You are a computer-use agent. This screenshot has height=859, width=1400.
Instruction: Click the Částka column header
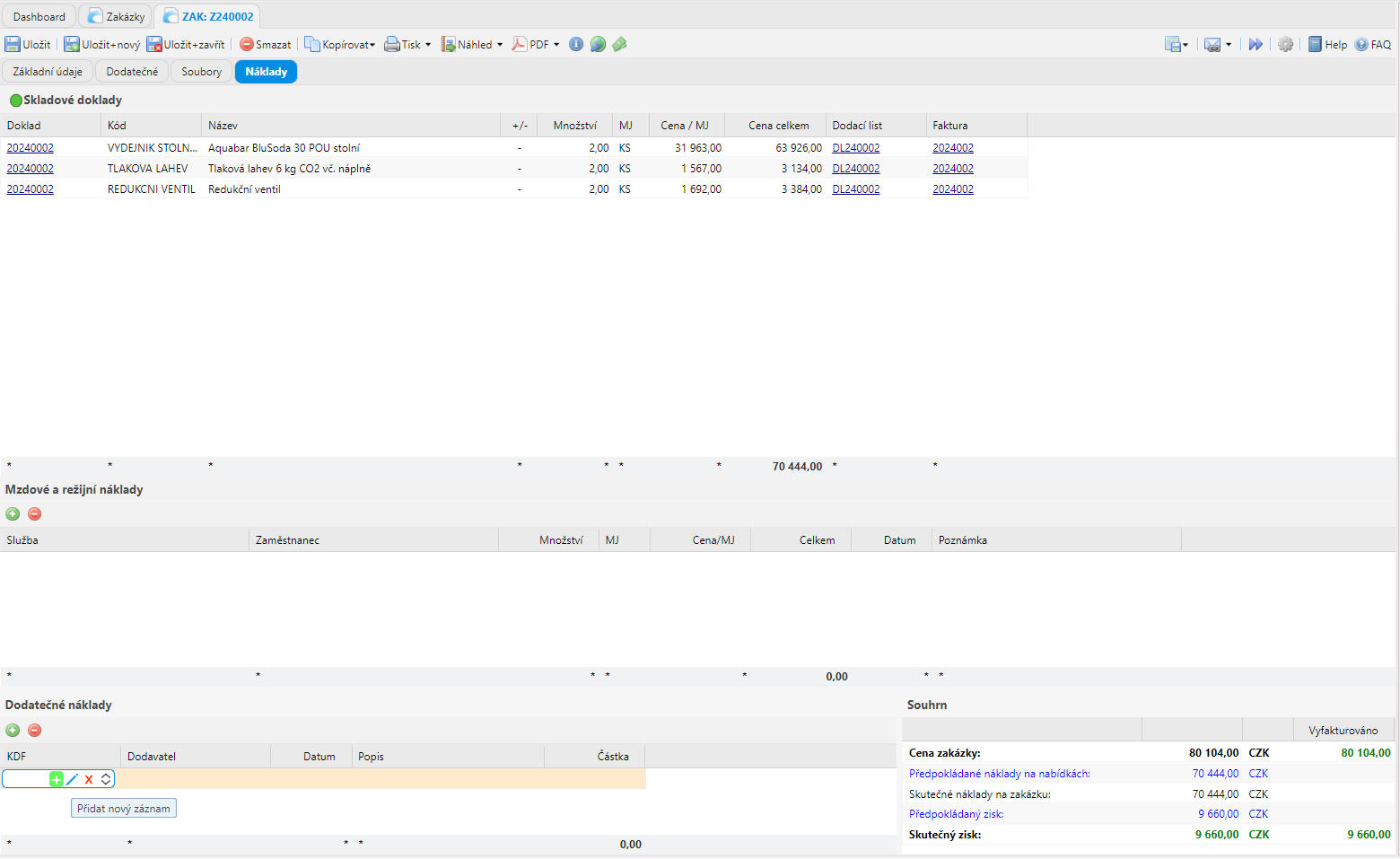click(594, 757)
